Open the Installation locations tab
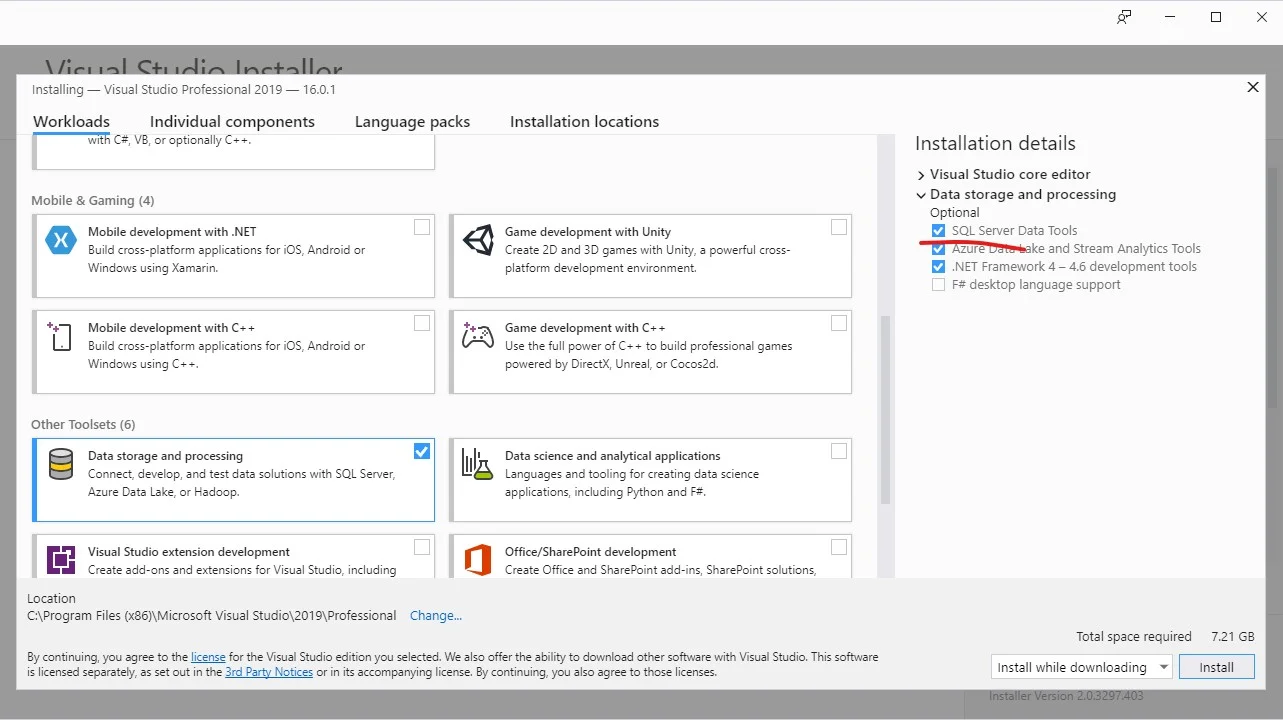This screenshot has height=720, width=1283. pyautogui.click(x=584, y=122)
